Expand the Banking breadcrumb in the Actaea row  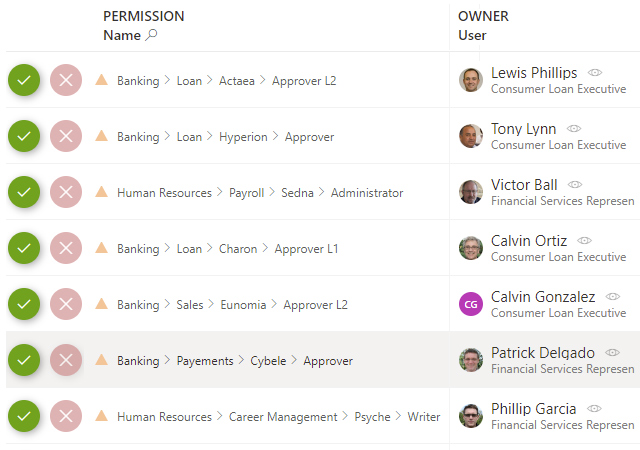click(x=138, y=81)
